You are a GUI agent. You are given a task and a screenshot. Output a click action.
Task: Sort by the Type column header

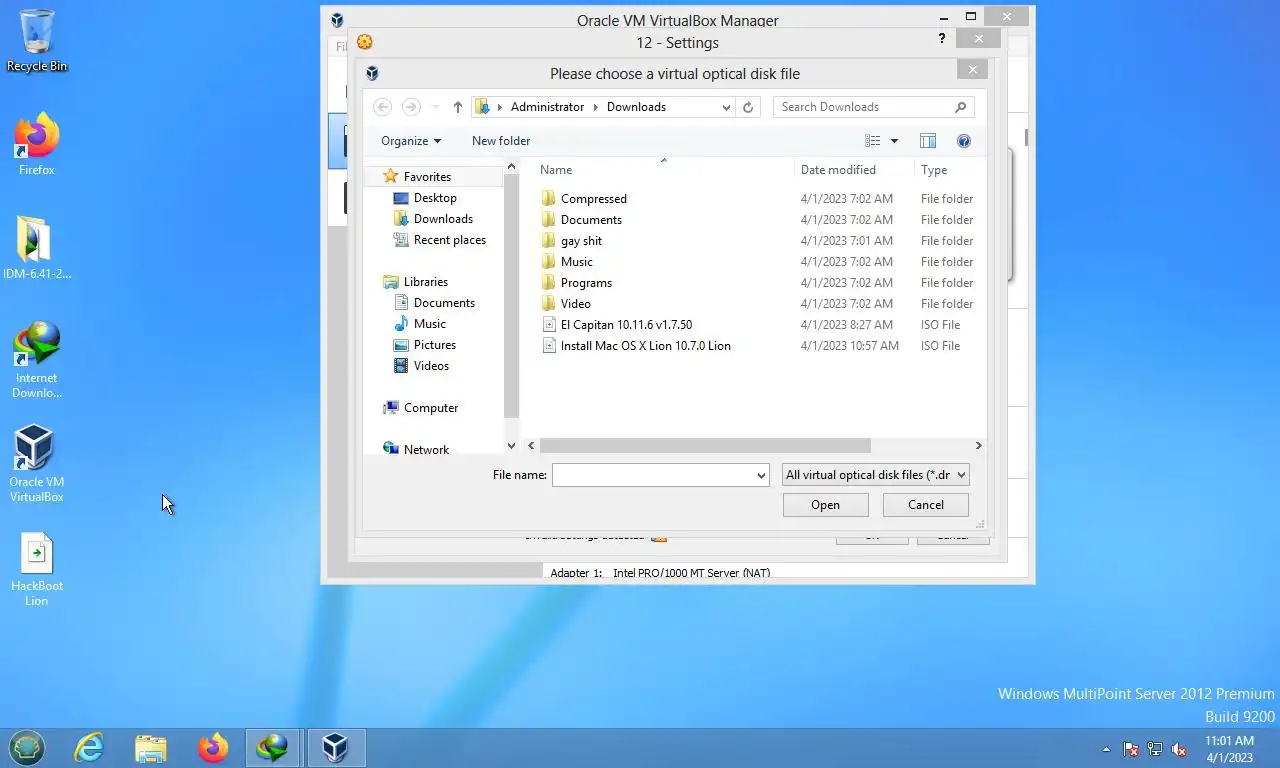click(934, 170)
